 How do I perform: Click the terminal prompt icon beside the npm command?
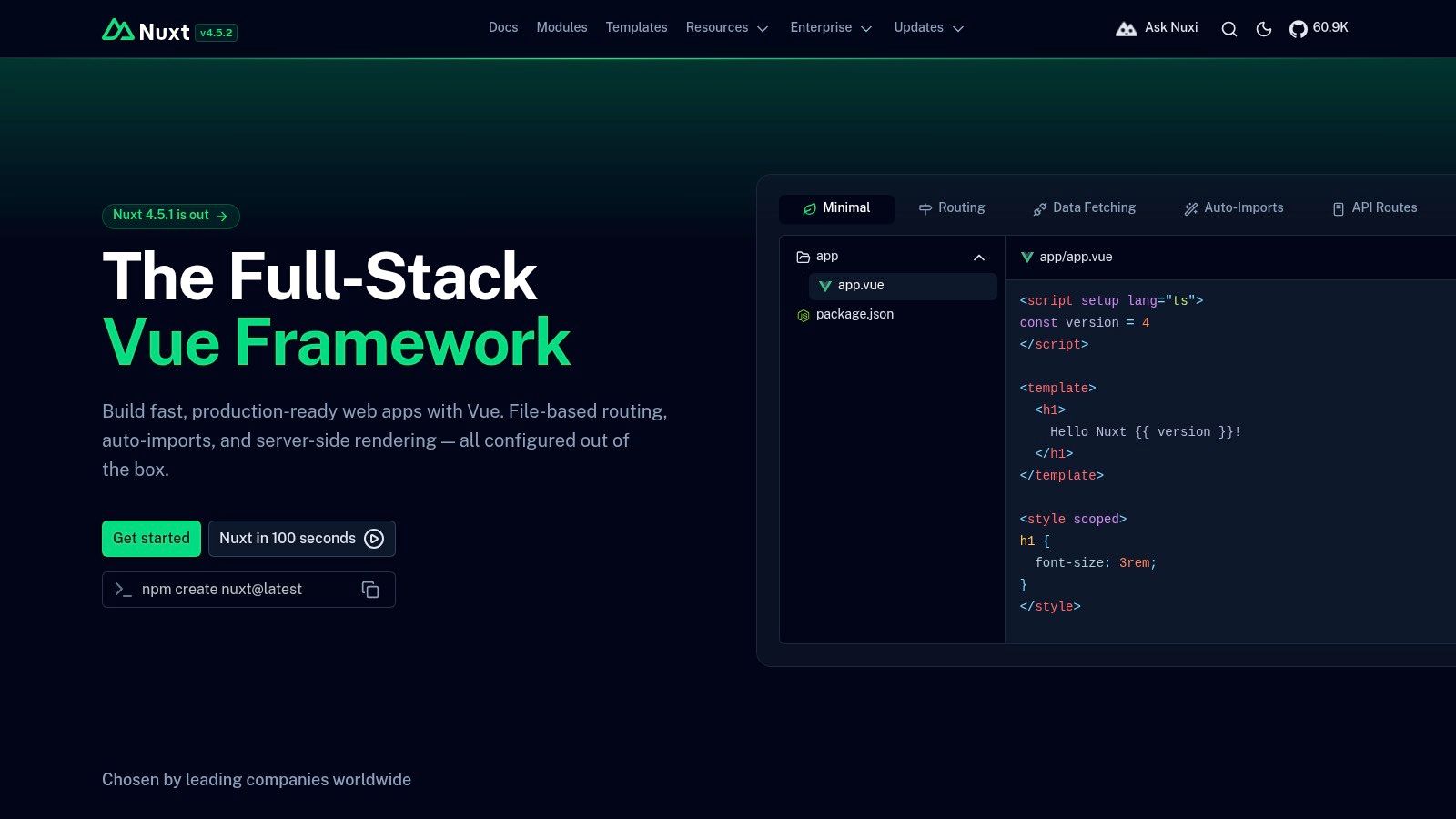(x=124, y=590)
